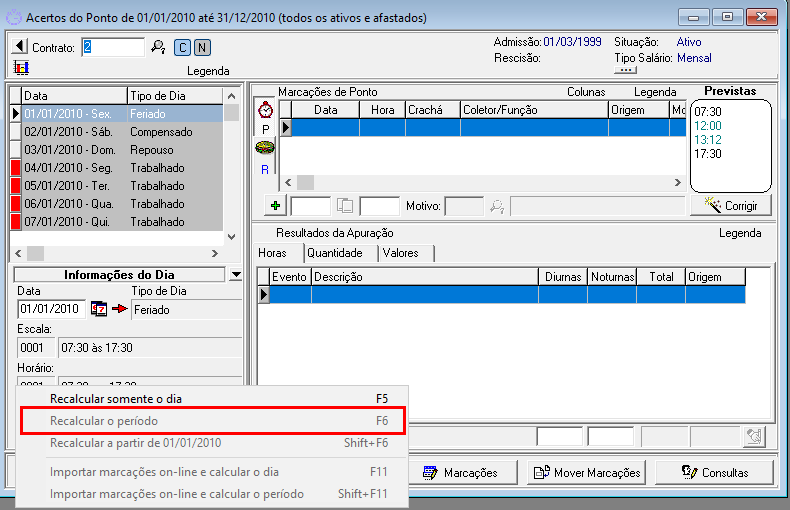The image size is (790, 510).
Task: Switch to the Quantidade tab
Action: [x=335, y=253]
